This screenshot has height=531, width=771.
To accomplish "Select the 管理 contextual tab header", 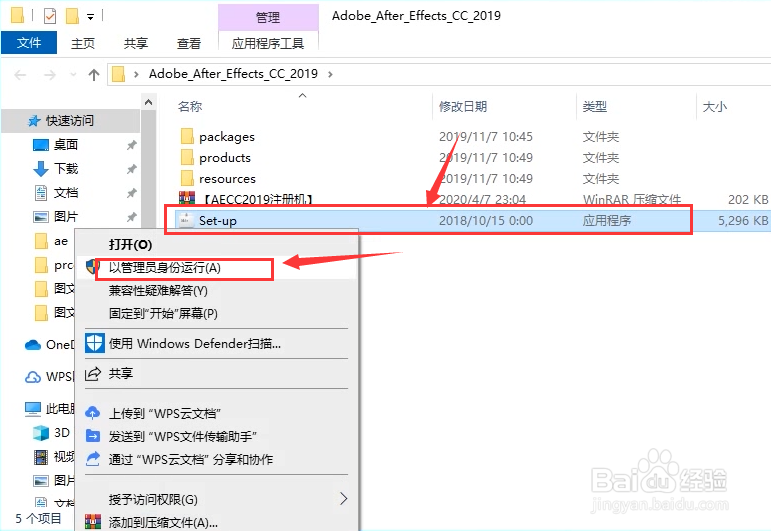I will point(268,17).
